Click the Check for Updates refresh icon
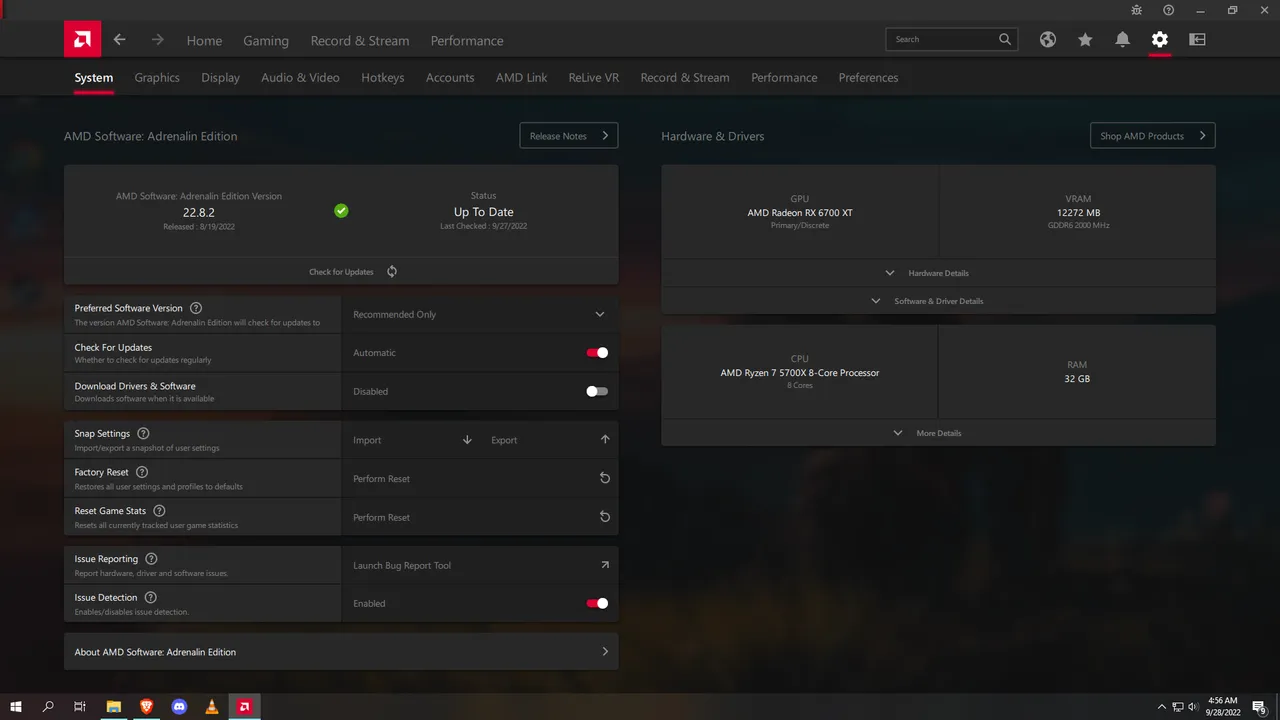 click(x=392, y=271)
